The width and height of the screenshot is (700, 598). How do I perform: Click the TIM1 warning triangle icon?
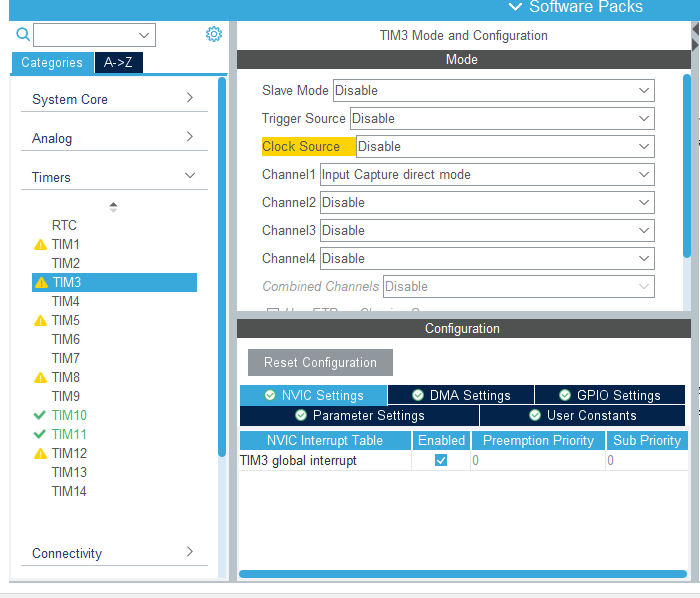click(40, 245)
